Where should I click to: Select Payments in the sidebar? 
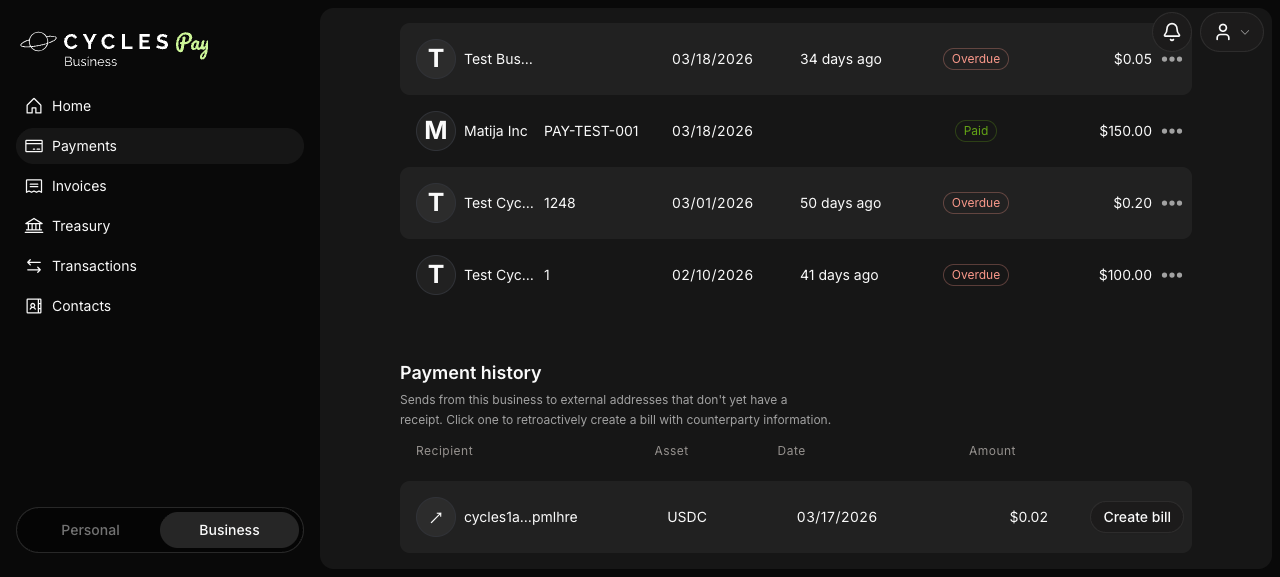(160, 146)
